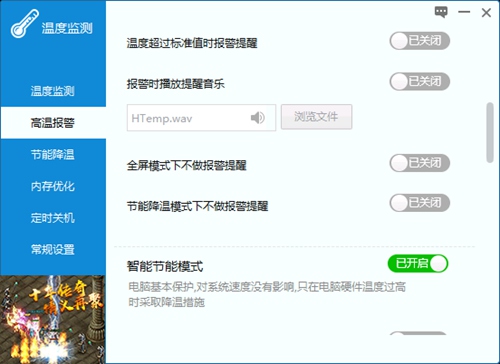Click the 温度监测 app title text
Screen dimensions: 500x364
click(x=67, y=28)
